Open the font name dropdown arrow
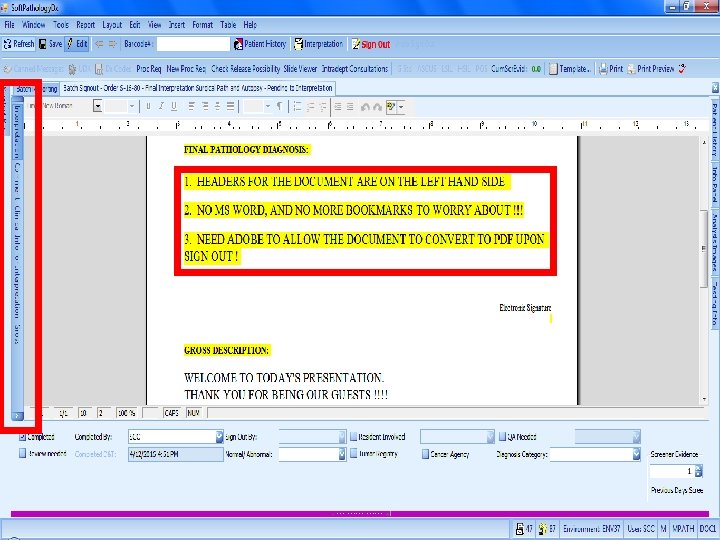Screen dimensions: 720x540 coord(97,107)
